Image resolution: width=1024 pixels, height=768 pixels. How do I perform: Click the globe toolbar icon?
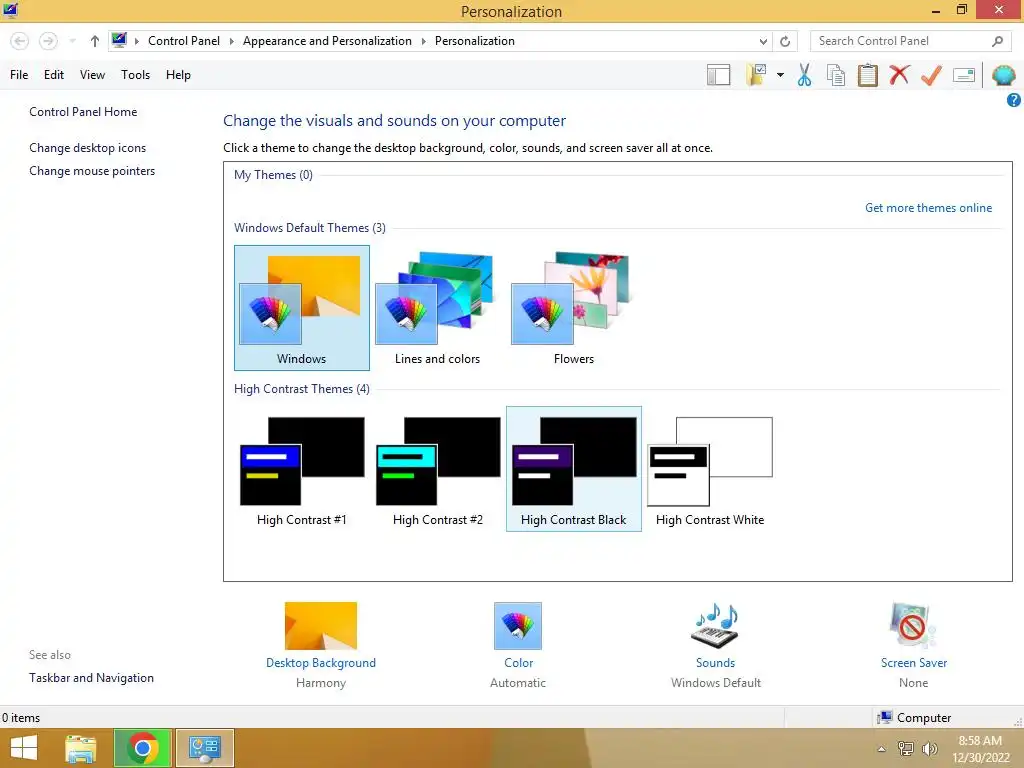click(1004, 75)
